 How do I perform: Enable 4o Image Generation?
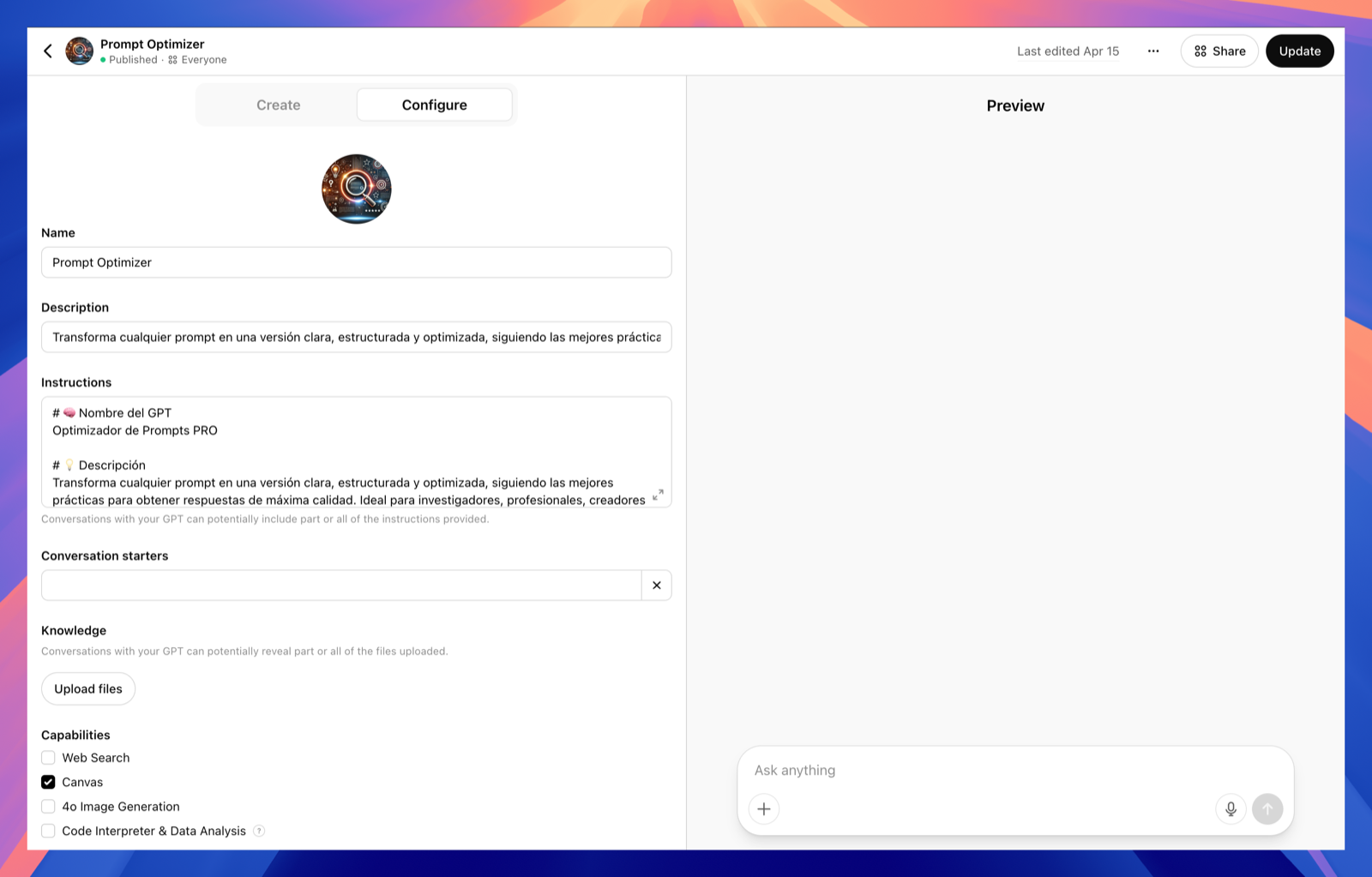pos(48,806)
